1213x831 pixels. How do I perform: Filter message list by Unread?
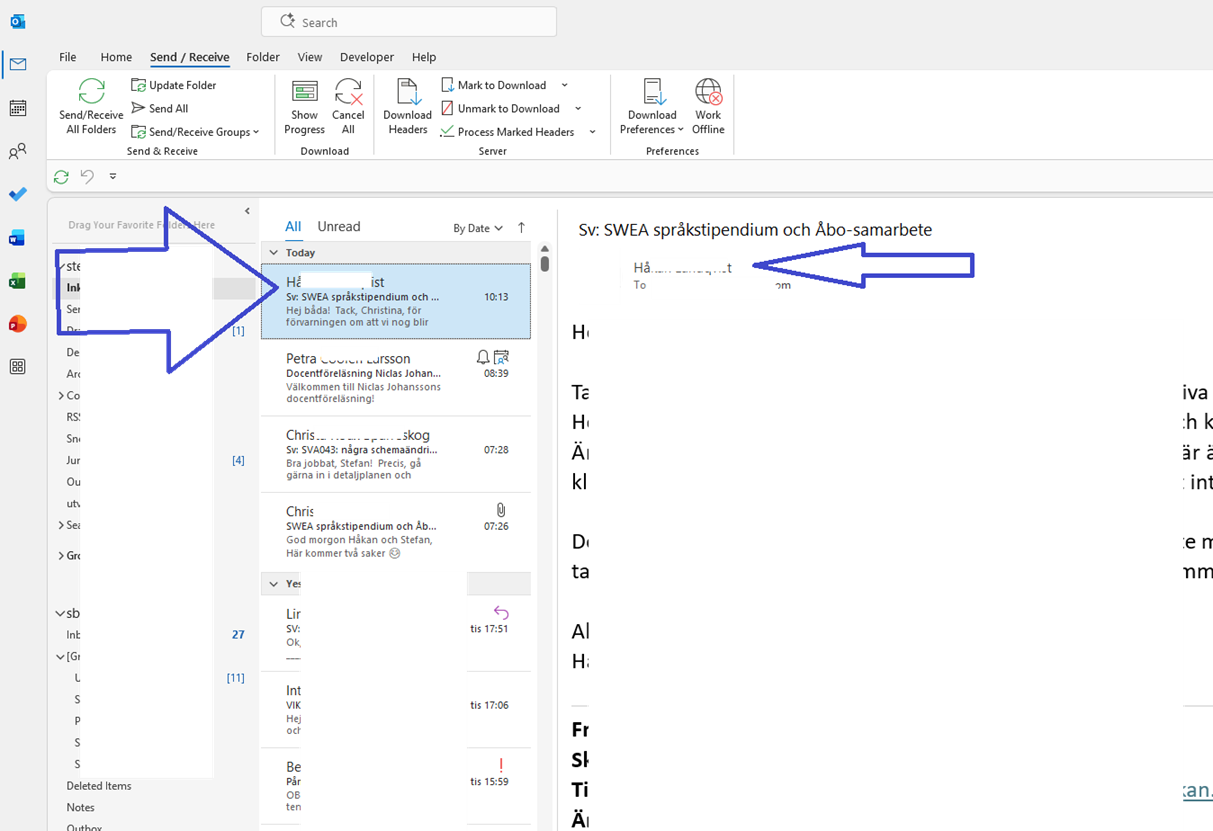click(339, 227)
